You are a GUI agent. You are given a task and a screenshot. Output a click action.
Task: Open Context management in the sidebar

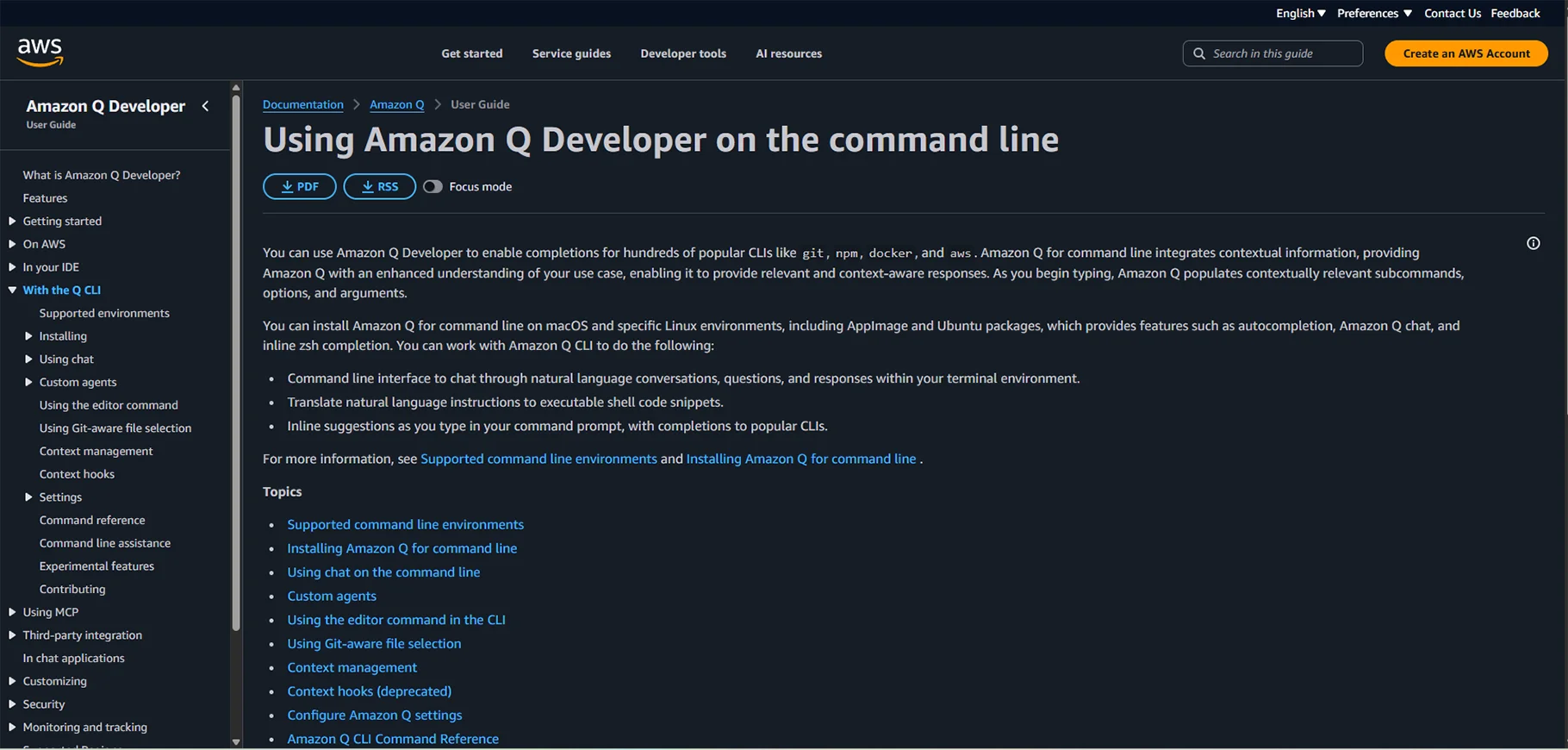point(96,451)
